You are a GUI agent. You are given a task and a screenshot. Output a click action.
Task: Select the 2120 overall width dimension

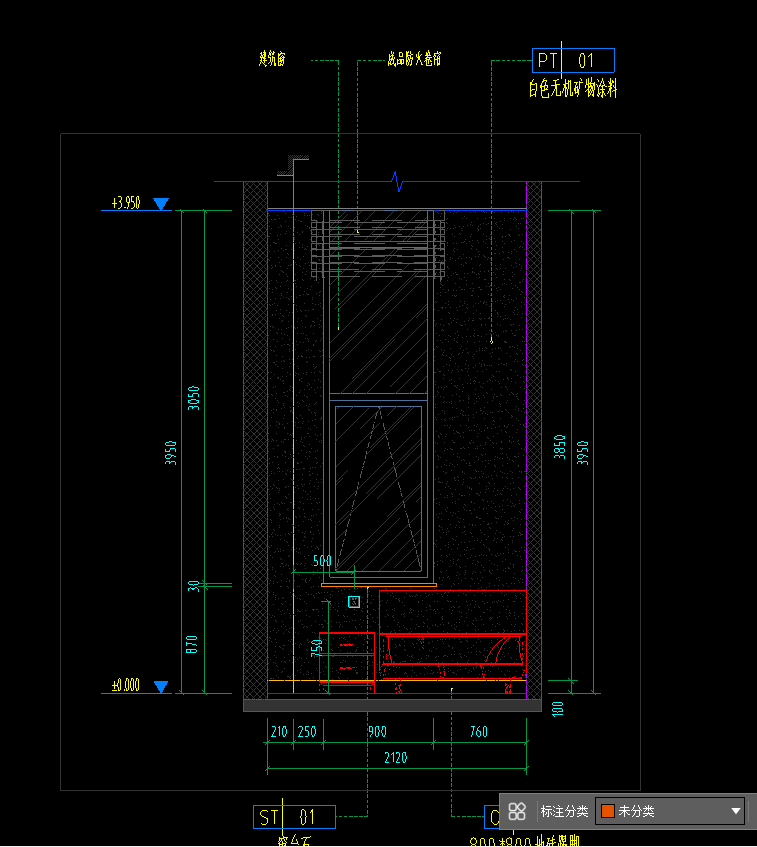(396, 758)
